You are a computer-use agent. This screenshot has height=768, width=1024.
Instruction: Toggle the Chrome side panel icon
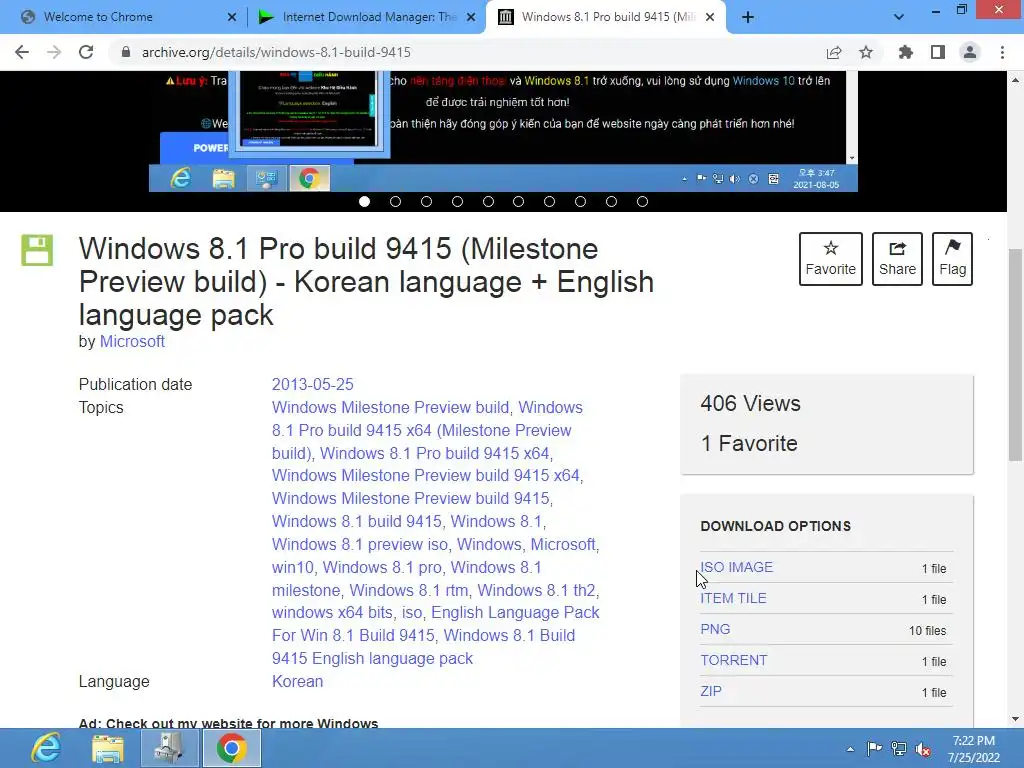938,52
